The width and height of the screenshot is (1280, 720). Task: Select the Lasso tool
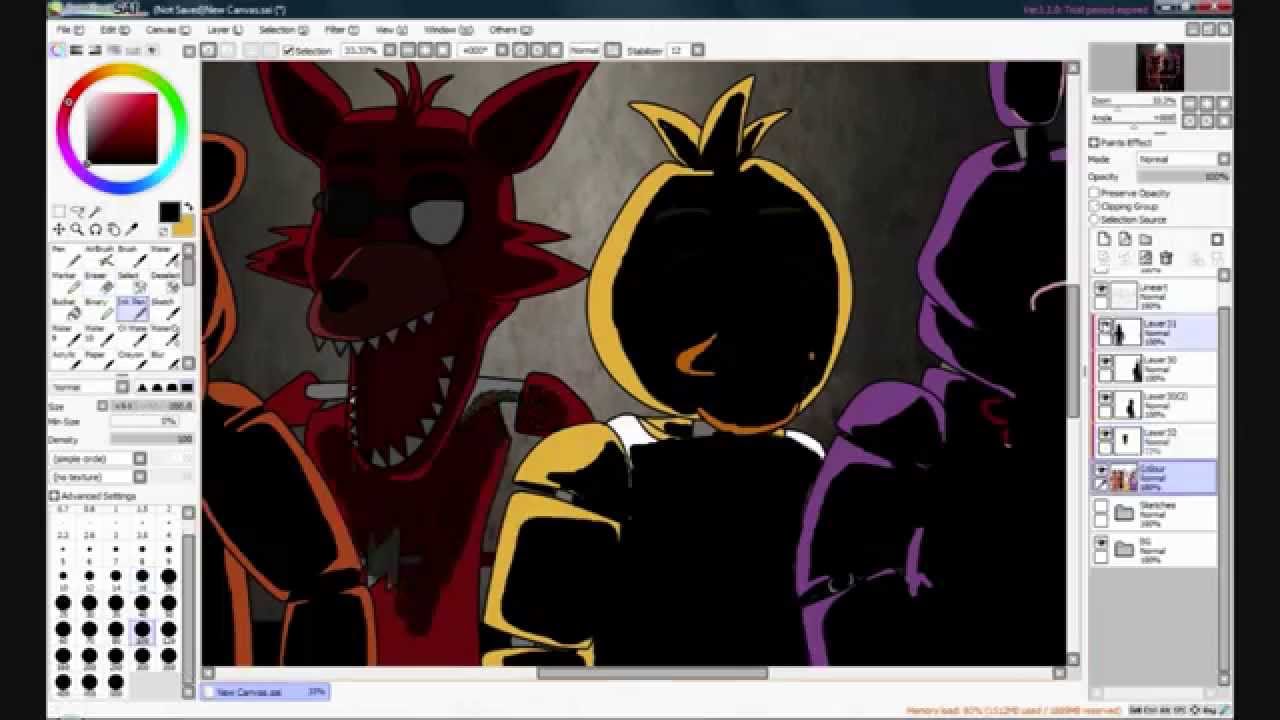click(x=78, y=211)
